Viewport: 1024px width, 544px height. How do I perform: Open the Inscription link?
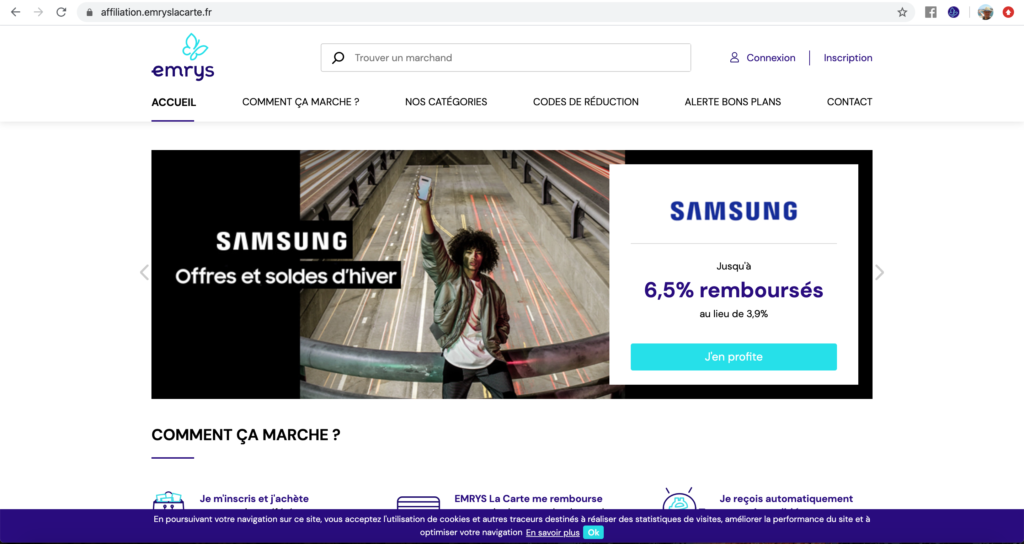pos(848,57)
